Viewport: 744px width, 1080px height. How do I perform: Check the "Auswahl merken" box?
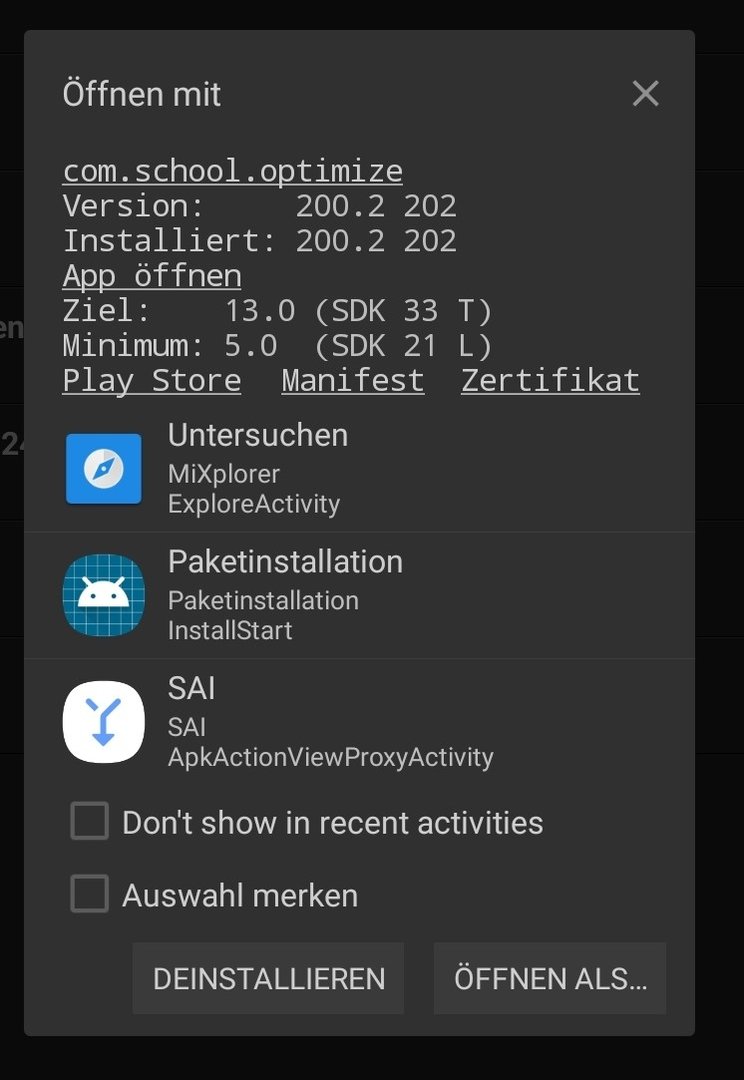[x=89, y=894]
